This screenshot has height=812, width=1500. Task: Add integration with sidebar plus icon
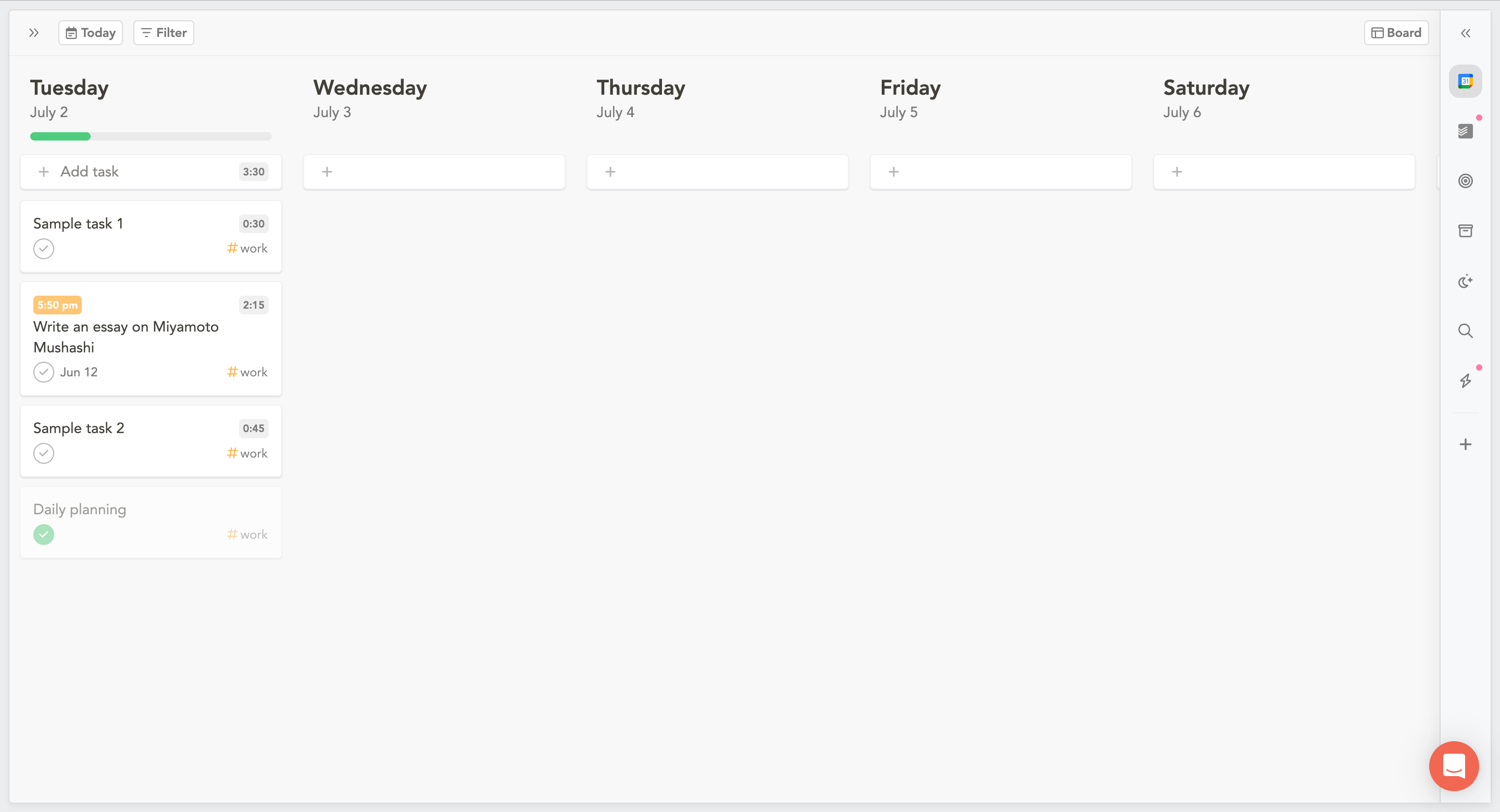coord(1465,445)
